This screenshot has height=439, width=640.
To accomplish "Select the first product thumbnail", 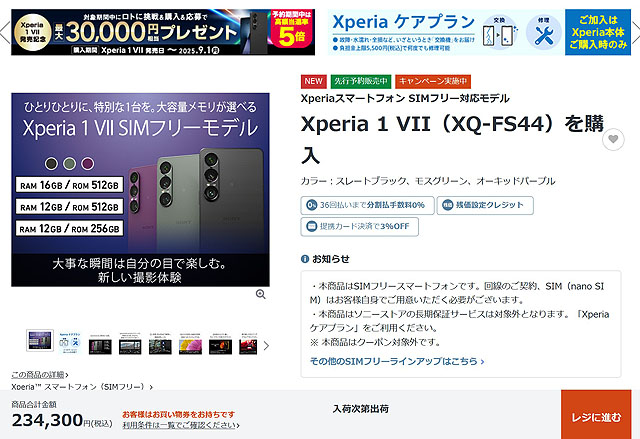I will coord(40,341).
